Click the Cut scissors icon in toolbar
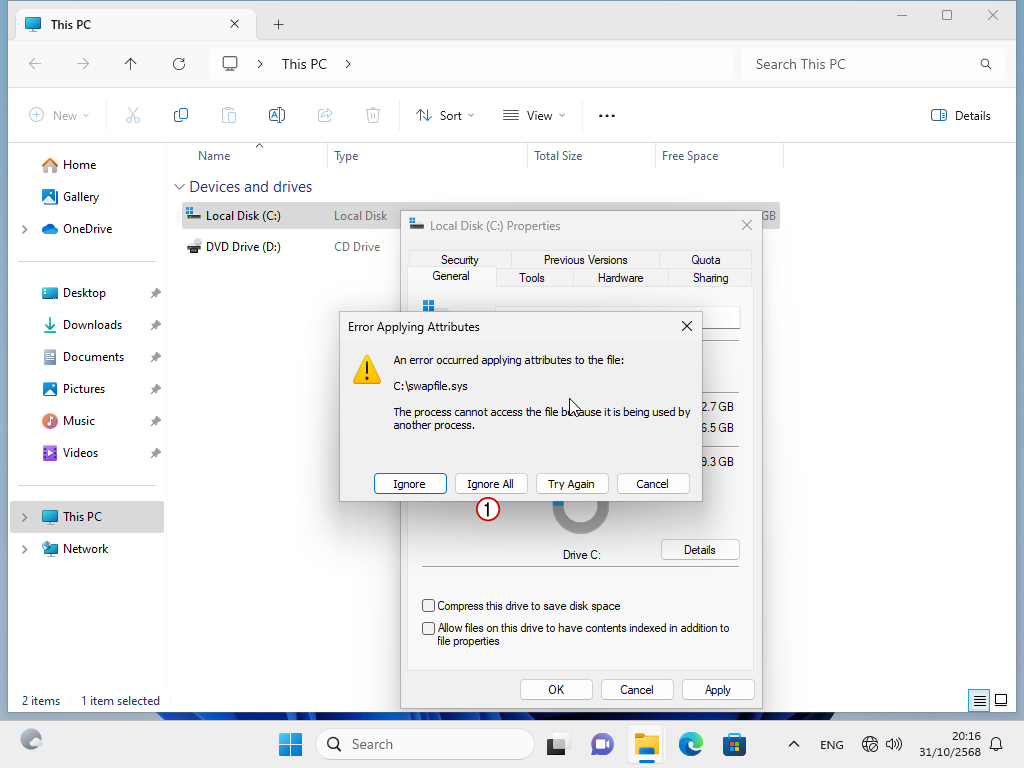Screen dimensions: 1024x768 point(133,115)
